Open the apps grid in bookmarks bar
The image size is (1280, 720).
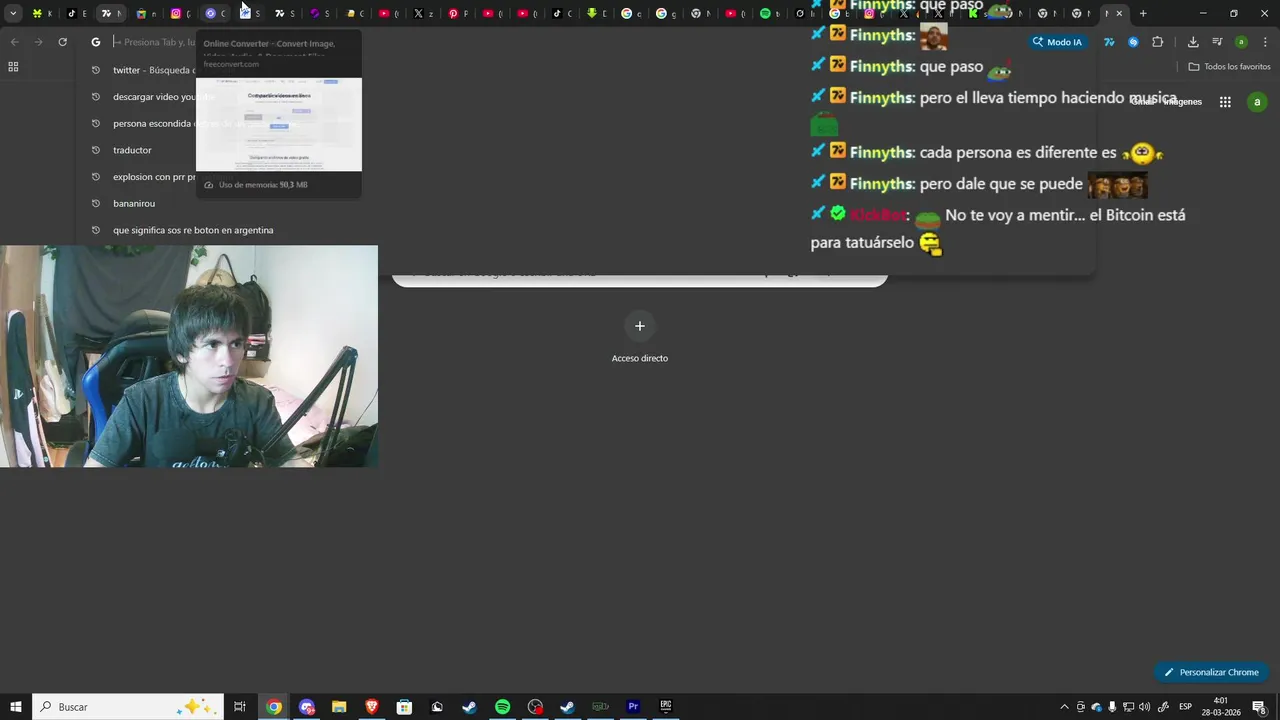[x=13, y=67]
